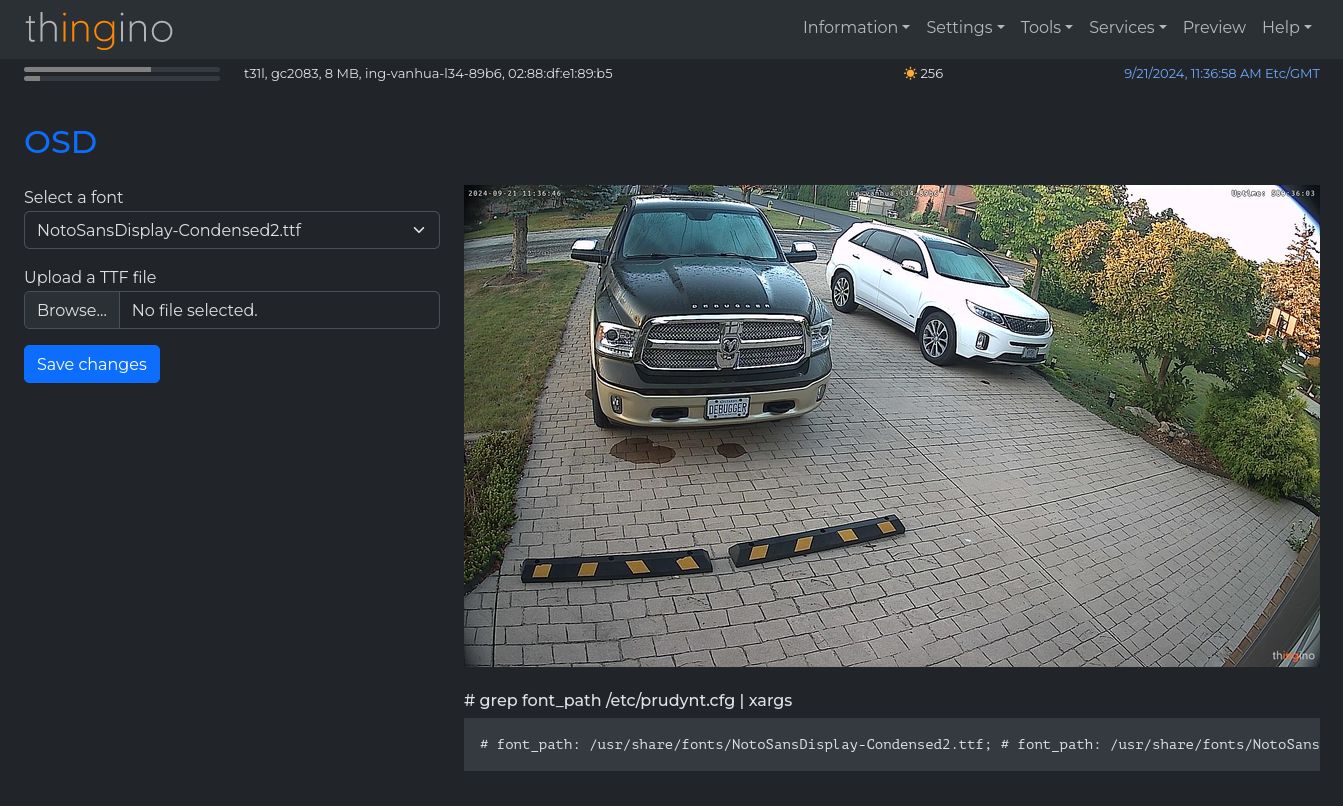The width and height of the screenshot is (1343, 806).
Task: Click the device info text t31l, gc2083
Action: click(x=428, y=73)
